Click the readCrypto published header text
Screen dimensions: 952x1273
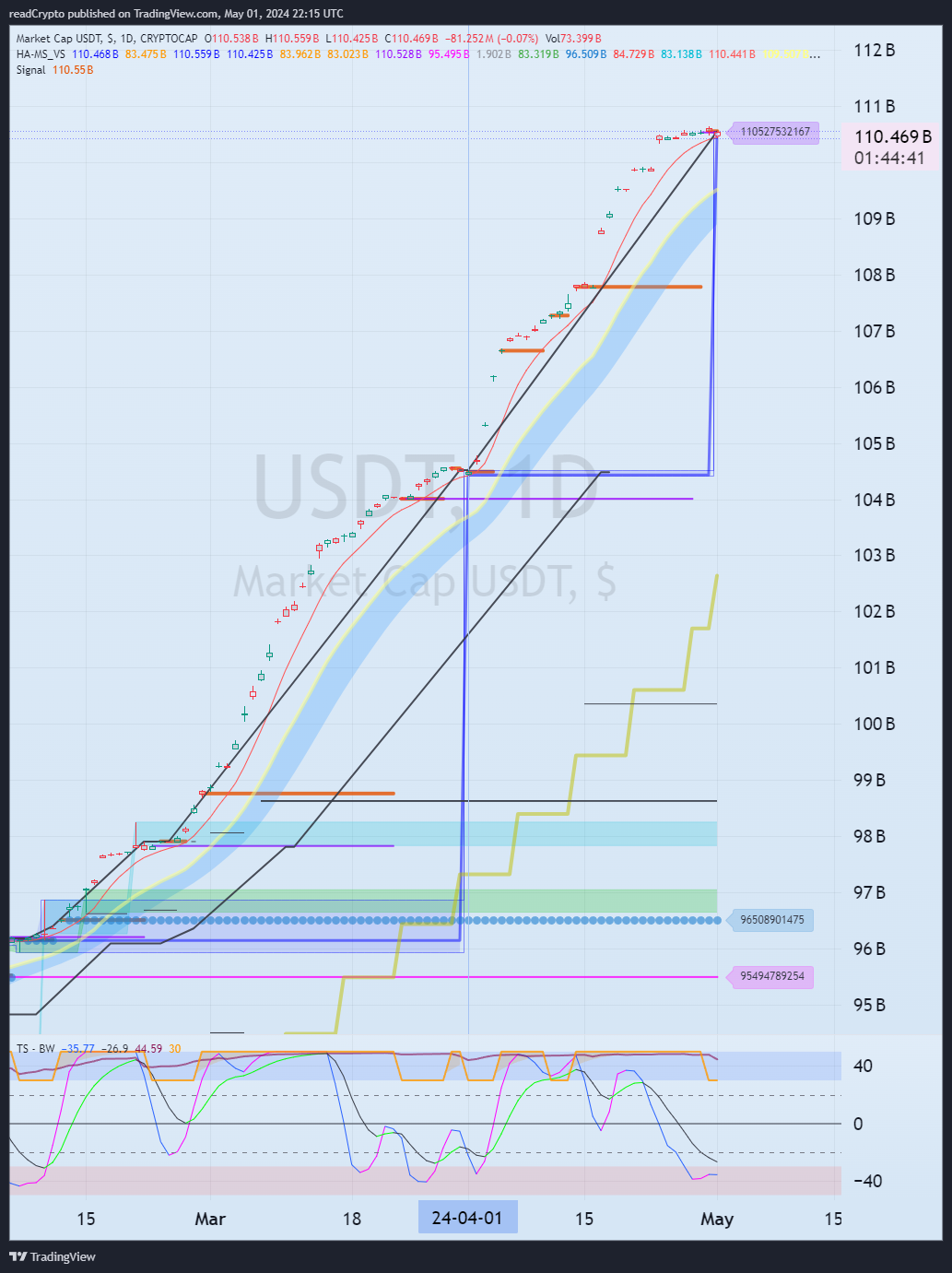click(176, 13)
